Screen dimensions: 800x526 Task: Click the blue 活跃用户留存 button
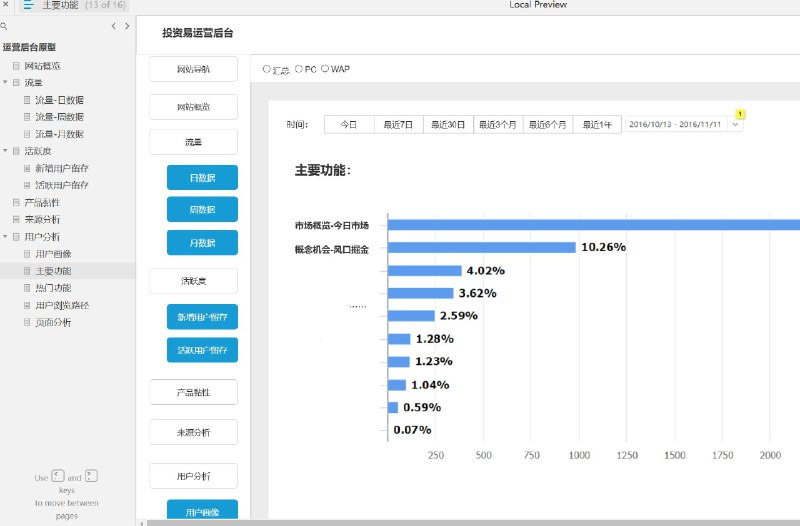202,350
